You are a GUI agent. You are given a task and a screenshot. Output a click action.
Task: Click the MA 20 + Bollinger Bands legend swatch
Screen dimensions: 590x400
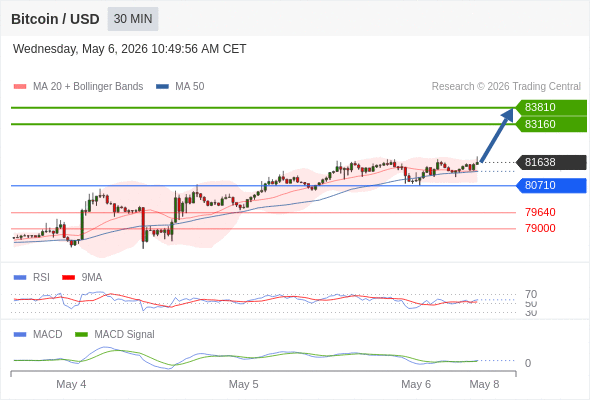[20, 87]
